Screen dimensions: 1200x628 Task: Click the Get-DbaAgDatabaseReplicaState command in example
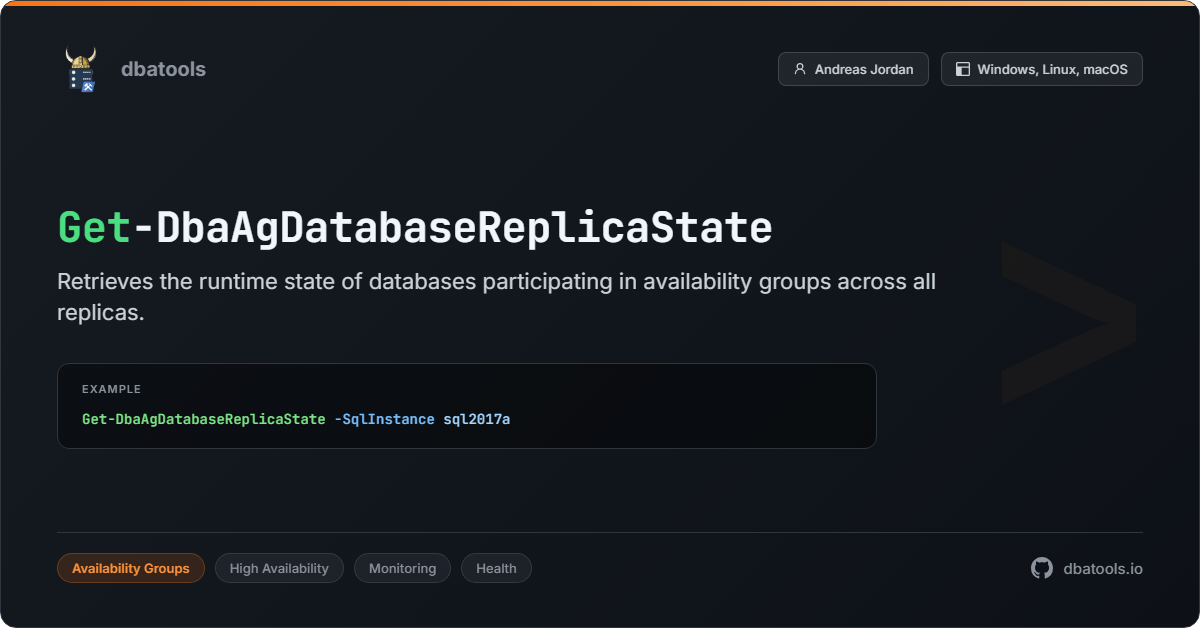pyautogui.click(x=204, y=419)
